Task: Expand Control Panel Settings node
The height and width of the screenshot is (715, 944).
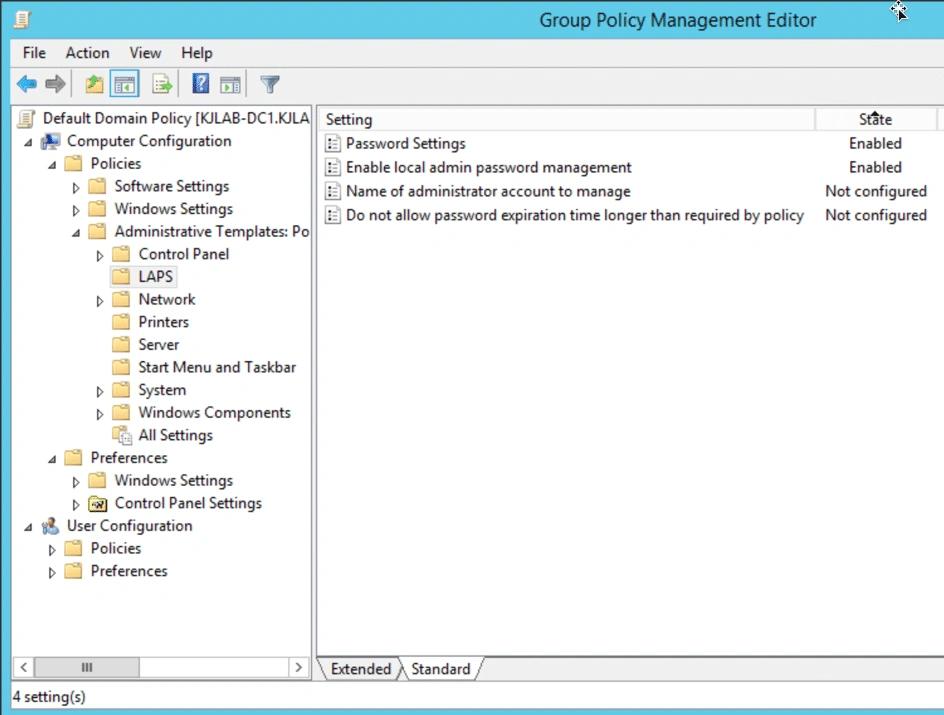Action: [x=76, y=505]
